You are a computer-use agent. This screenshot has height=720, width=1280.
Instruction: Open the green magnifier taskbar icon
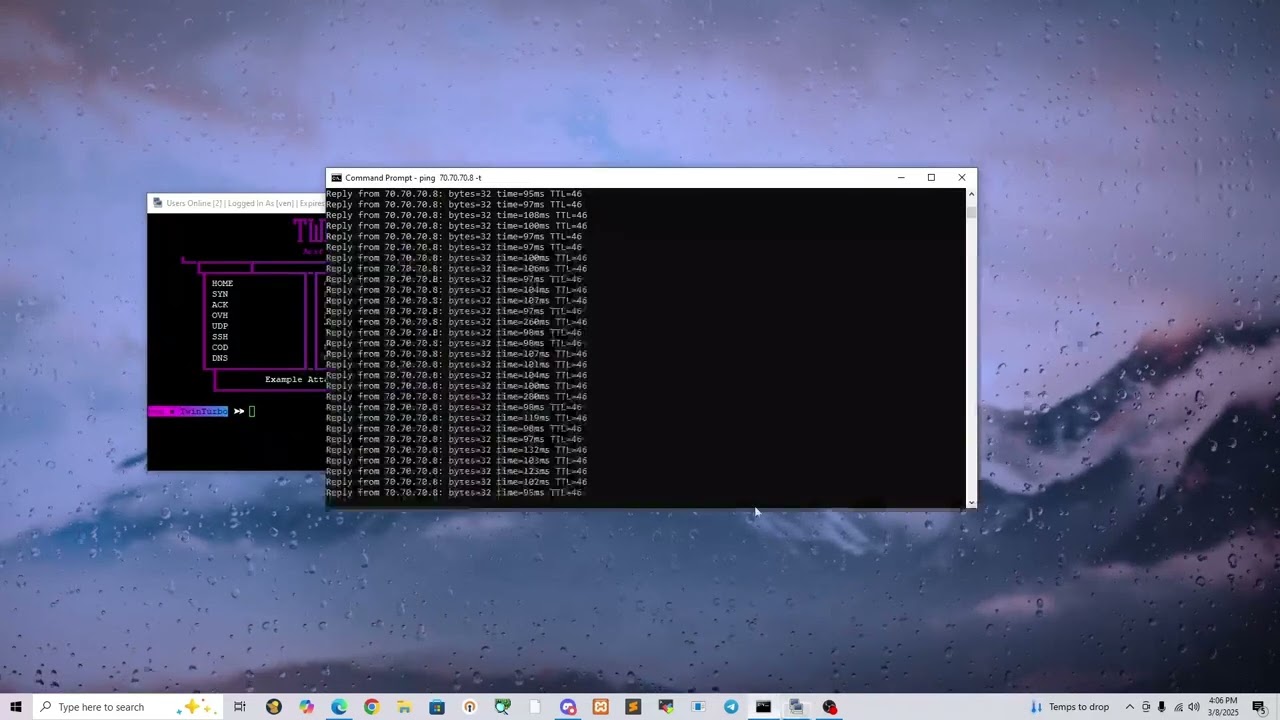502,707
